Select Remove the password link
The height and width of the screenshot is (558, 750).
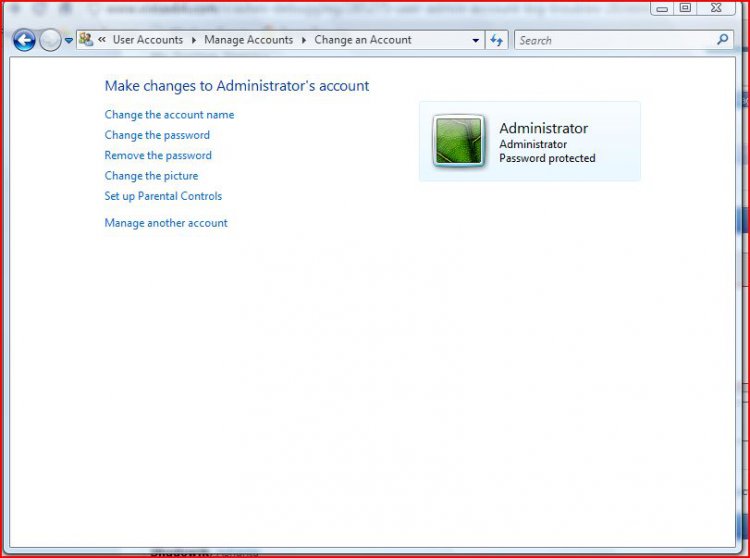158,156
